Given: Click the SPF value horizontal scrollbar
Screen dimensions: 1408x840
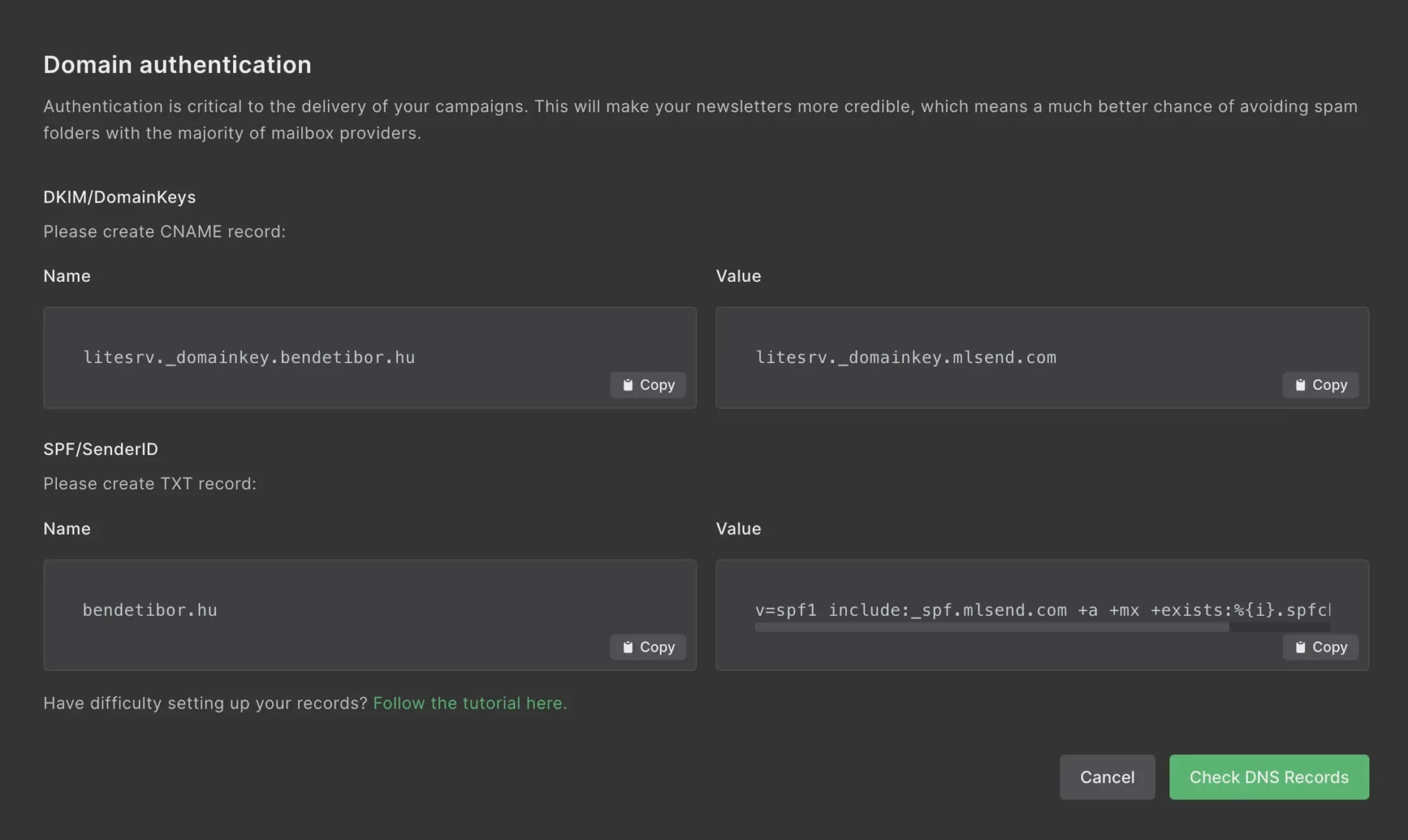Looking at the screenshot, I should 991,627.
